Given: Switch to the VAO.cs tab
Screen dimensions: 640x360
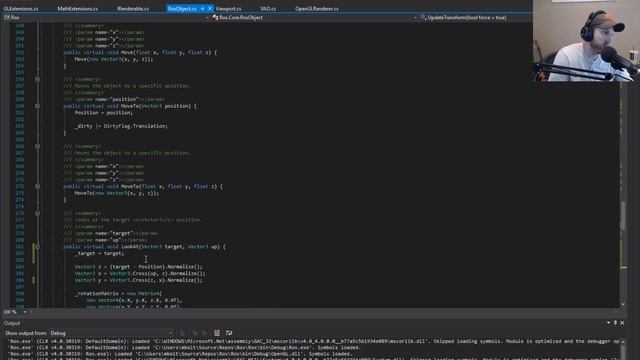Looking at the screenshot, I should [x=268, y=9].
